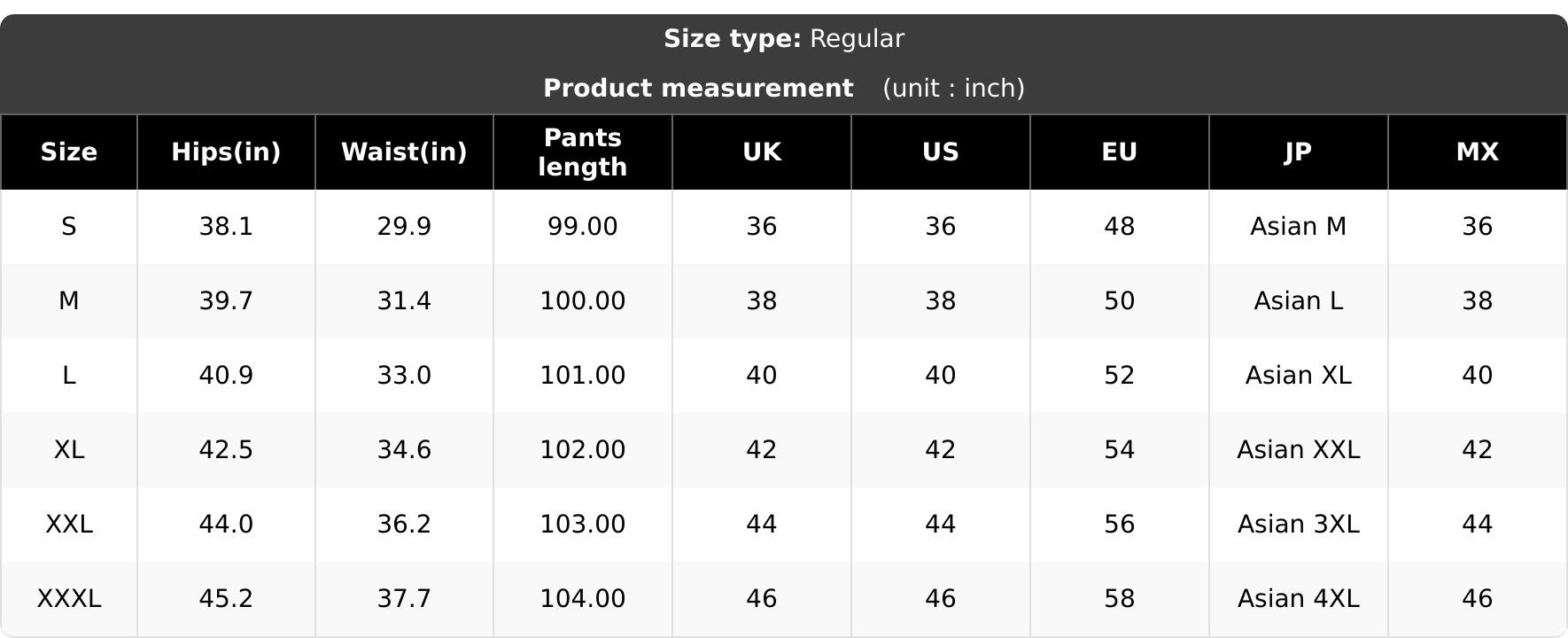
Task: Select the EU column header
Action: point(1120,152)
